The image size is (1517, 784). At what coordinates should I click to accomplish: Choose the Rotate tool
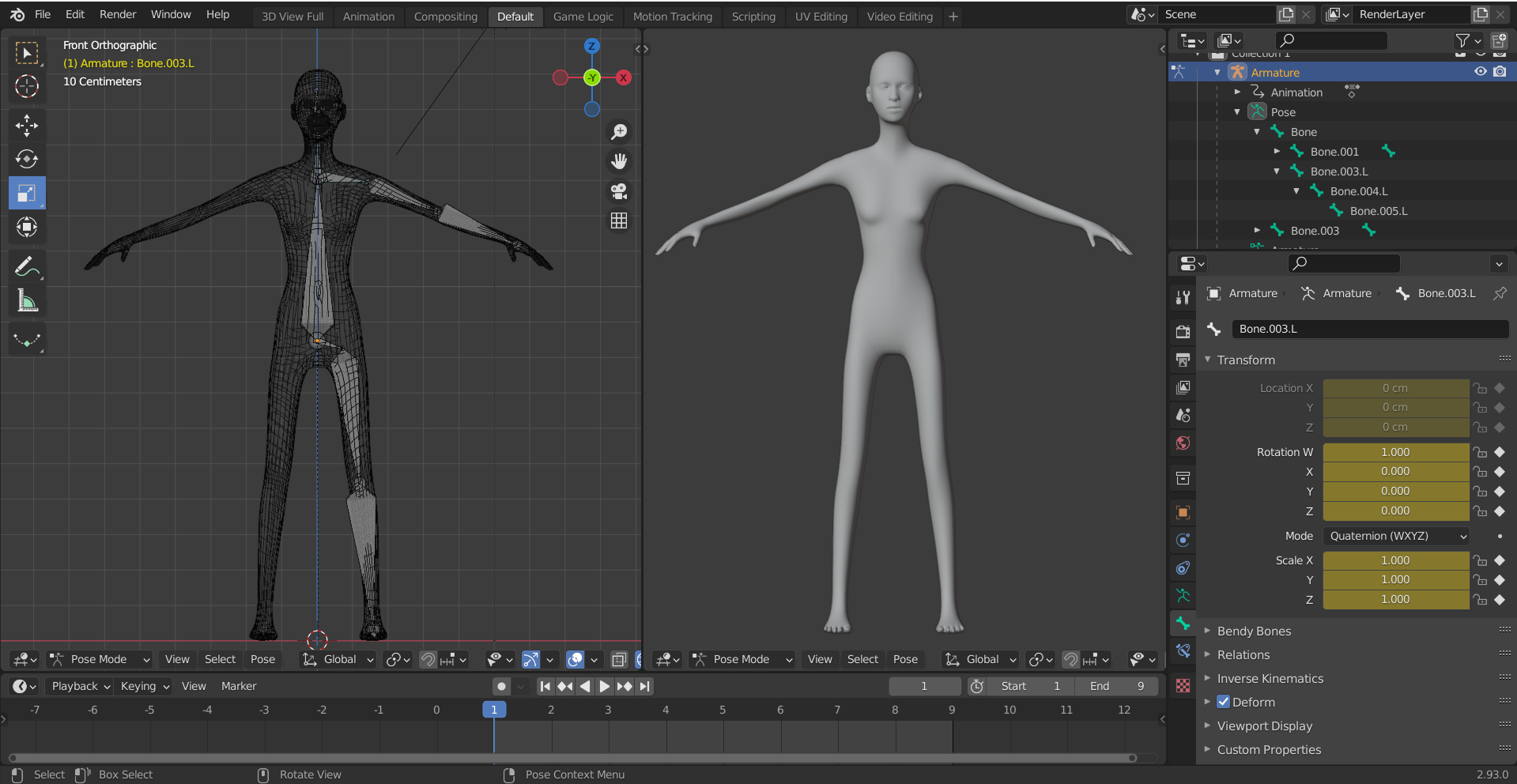(27, 160)
